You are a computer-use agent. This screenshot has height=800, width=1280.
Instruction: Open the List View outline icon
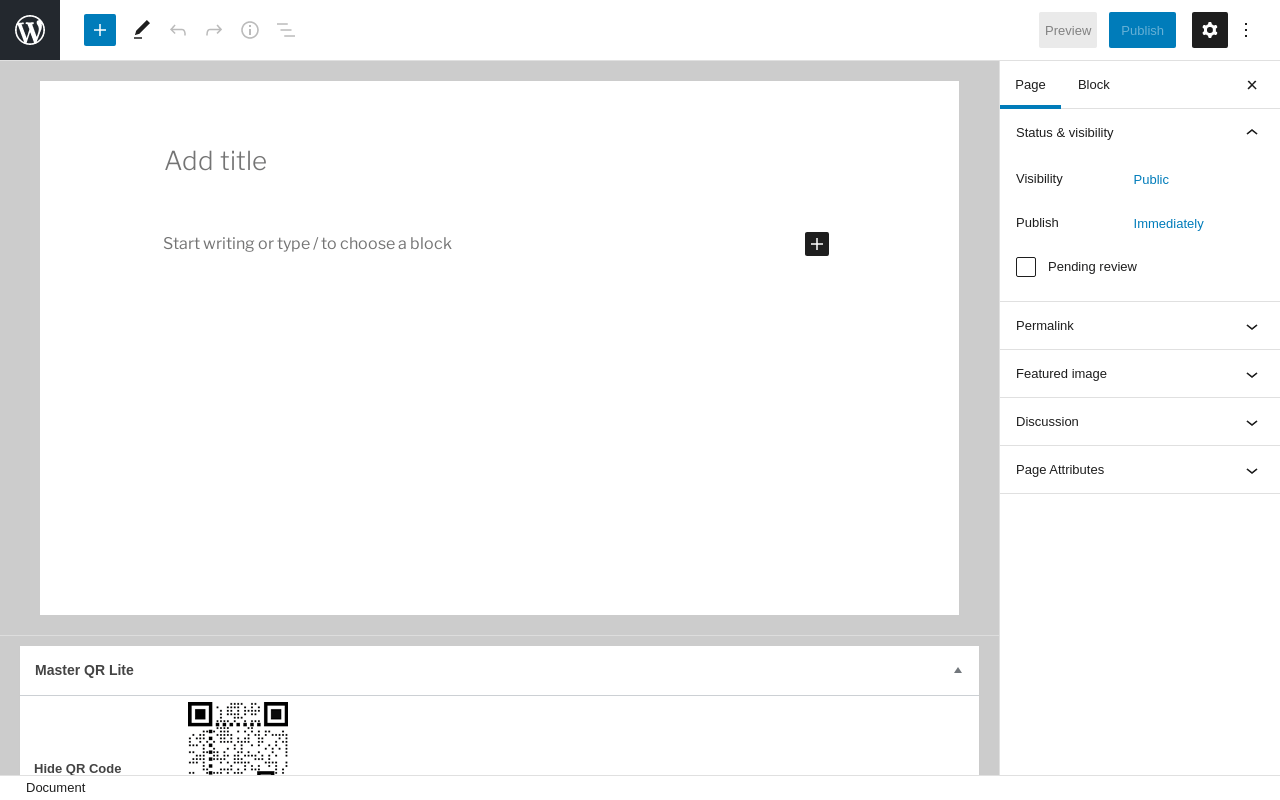(286, 30)
